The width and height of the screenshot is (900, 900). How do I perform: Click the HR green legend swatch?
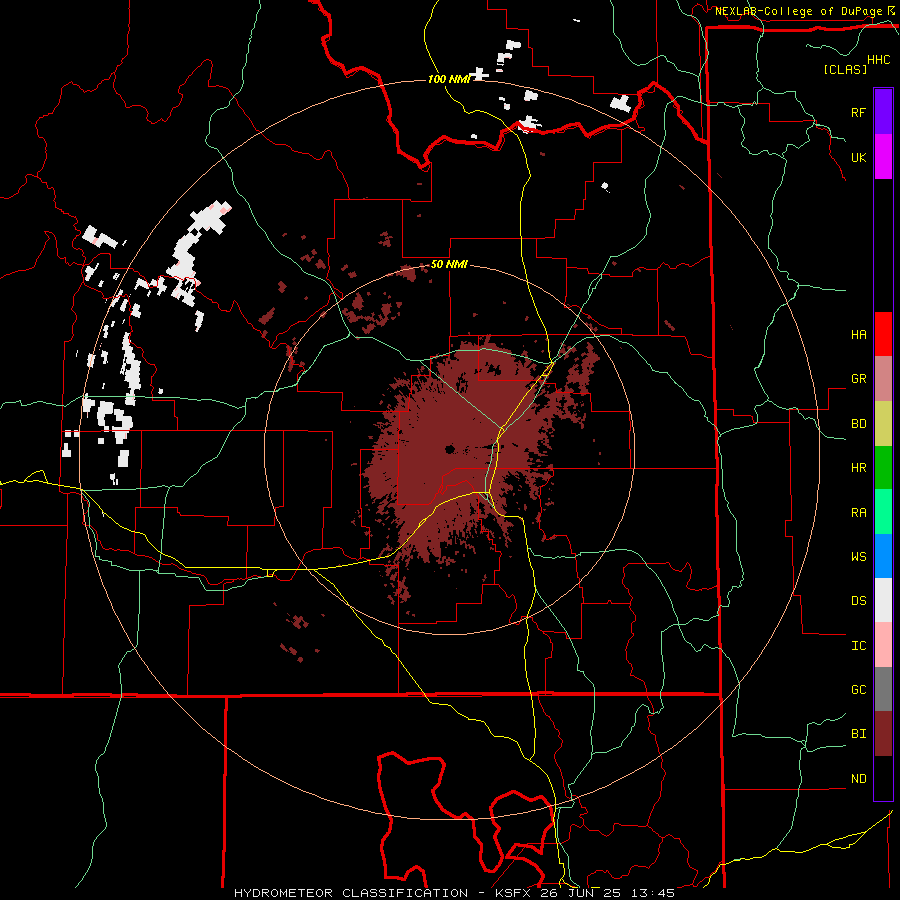coord(883,468)
